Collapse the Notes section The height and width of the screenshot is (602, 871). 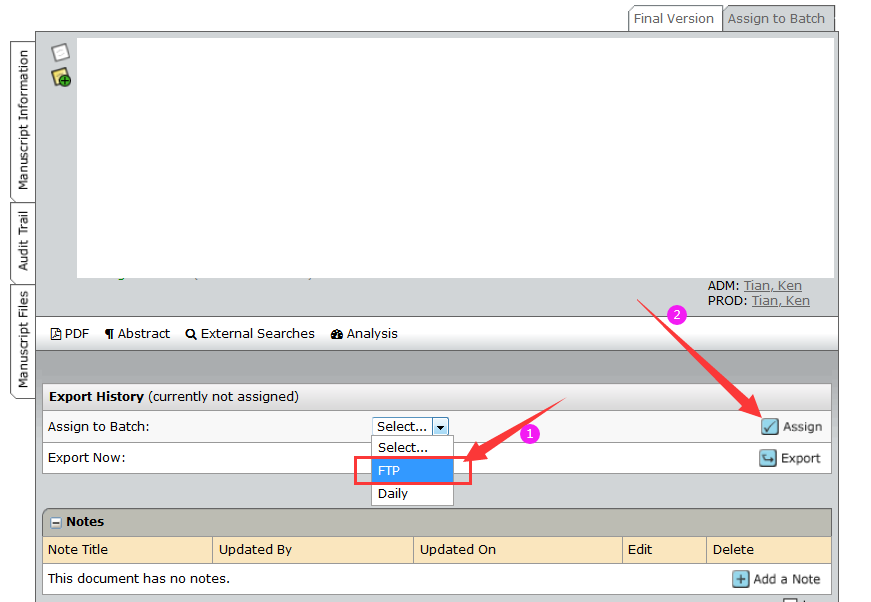click(56, 522)
